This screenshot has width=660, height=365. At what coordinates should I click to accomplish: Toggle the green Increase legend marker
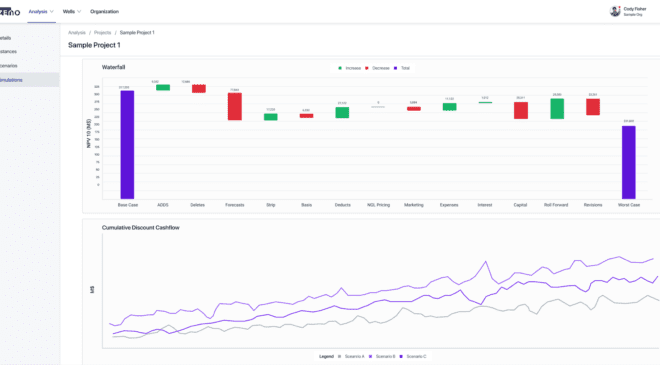pos(340,68)
